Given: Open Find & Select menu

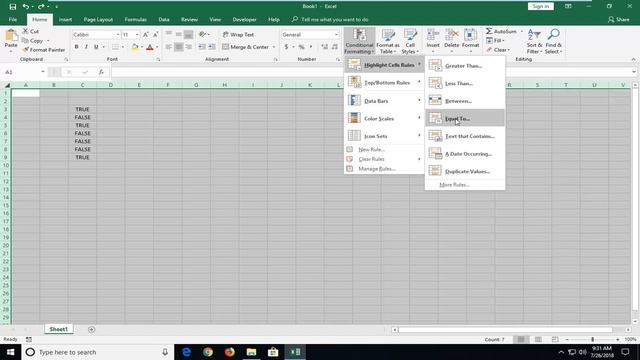Looking at the screenshot, I should coord(553,41).
